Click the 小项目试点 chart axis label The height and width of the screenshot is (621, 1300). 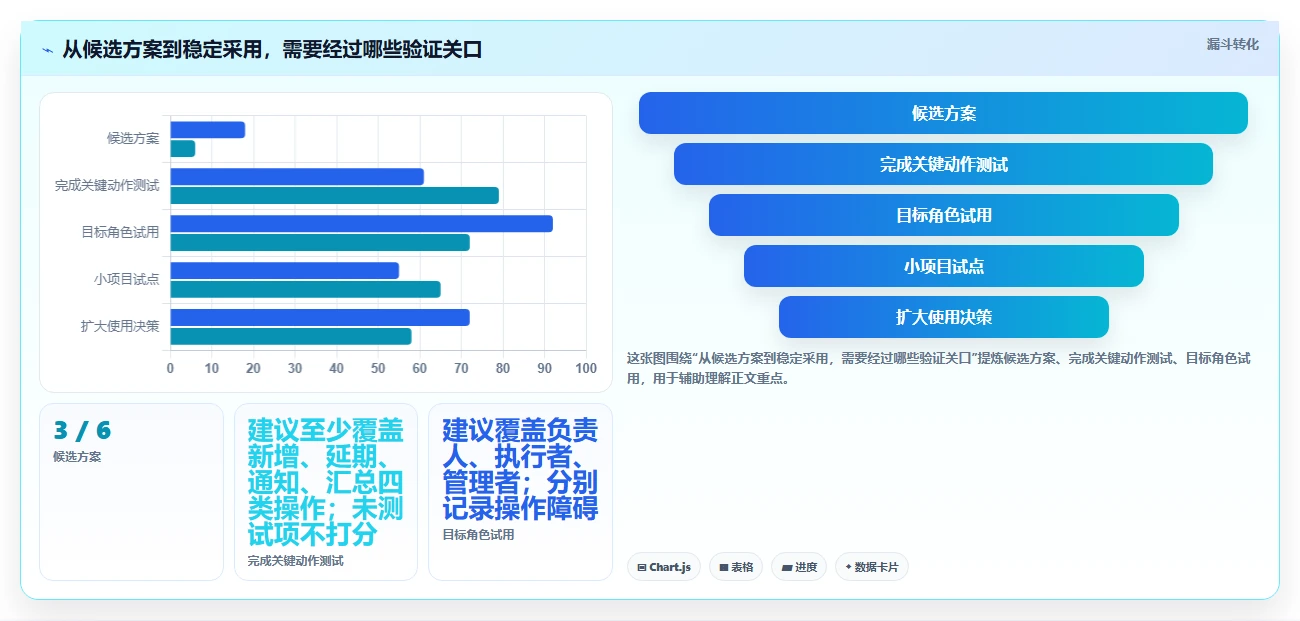[x=127, y=280]
